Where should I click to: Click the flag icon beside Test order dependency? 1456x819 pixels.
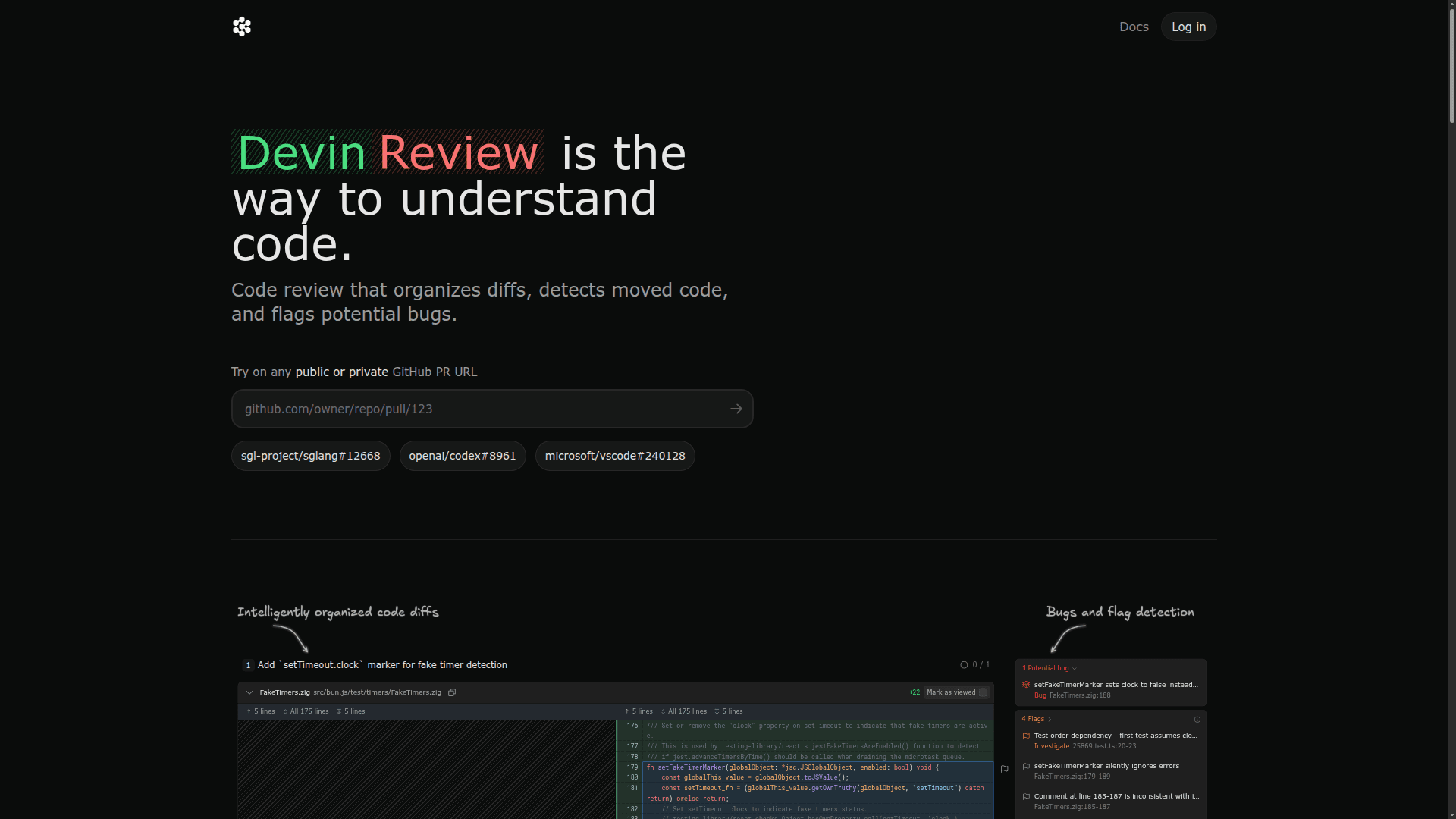[x=1026, y=736]
